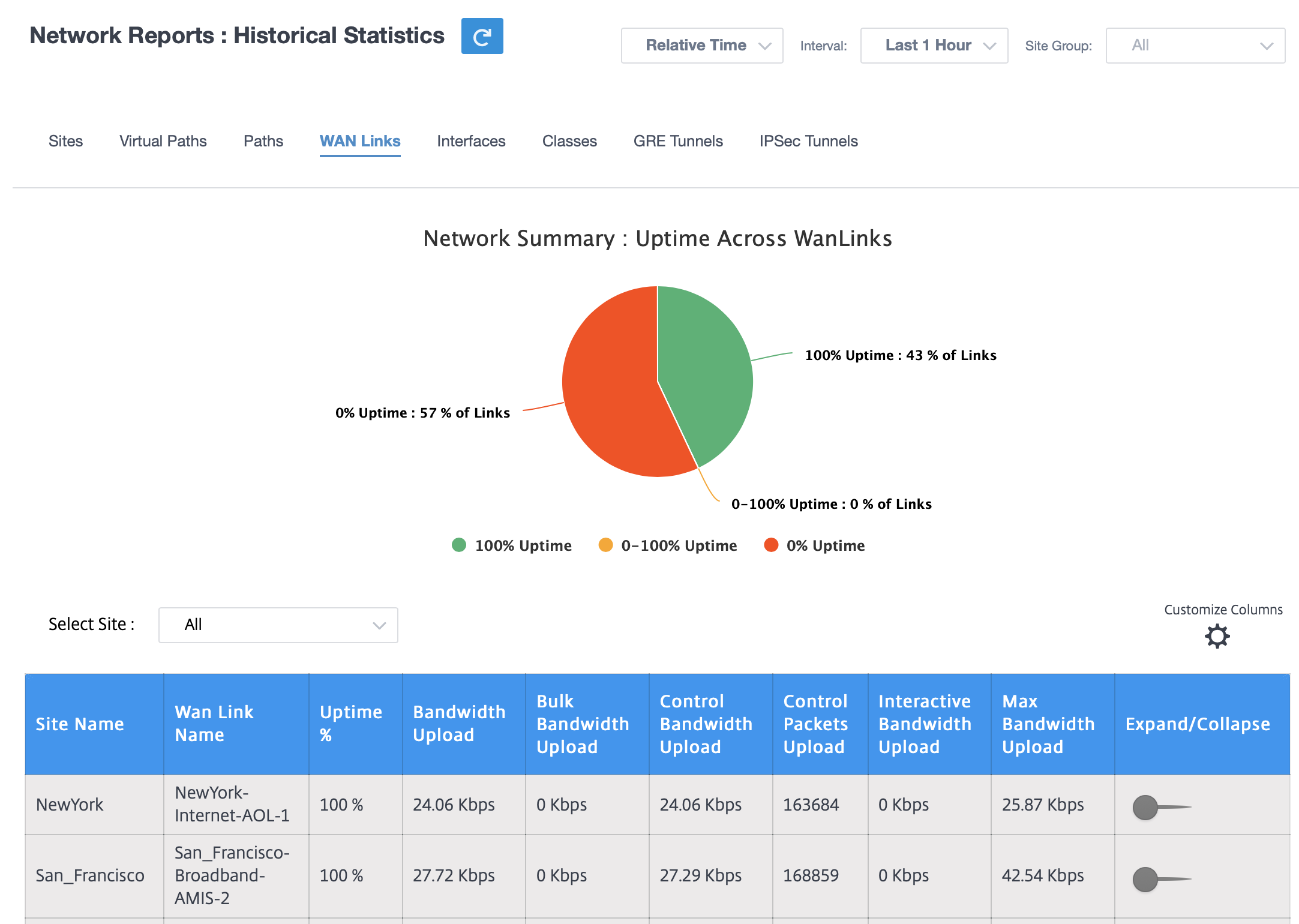Click the red 0% Uptime legend dot

771,545
